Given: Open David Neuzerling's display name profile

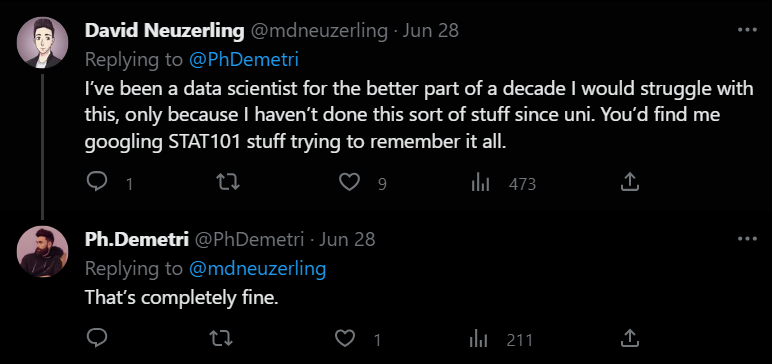Looking at the screenshot, I should pos(164,31).
